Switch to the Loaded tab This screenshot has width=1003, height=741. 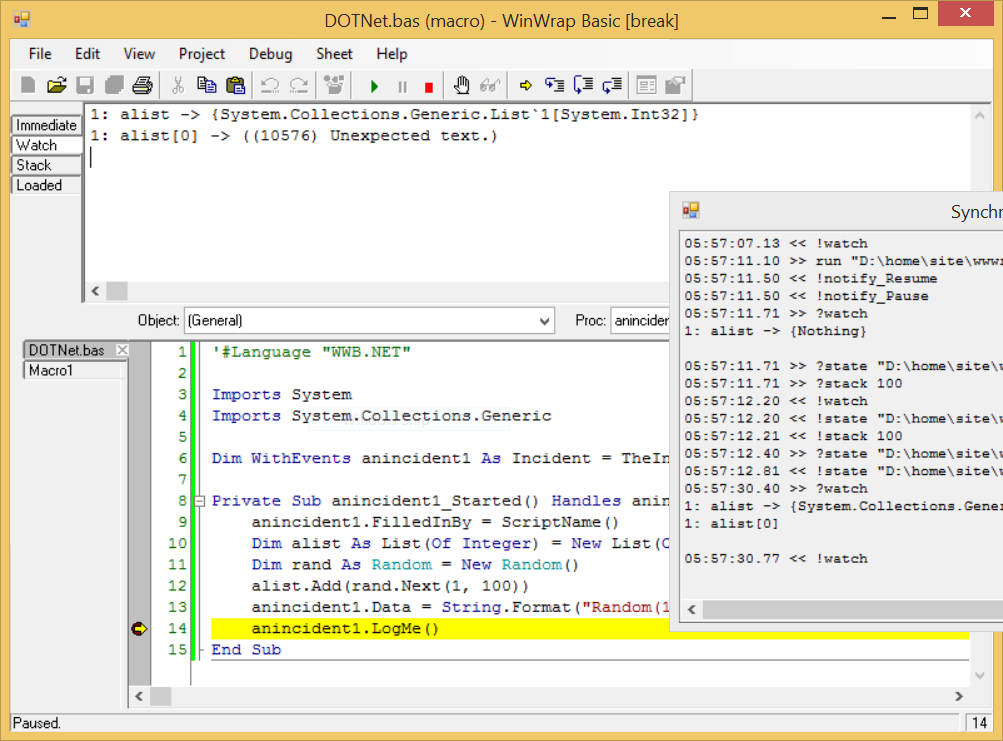point(47,185)
